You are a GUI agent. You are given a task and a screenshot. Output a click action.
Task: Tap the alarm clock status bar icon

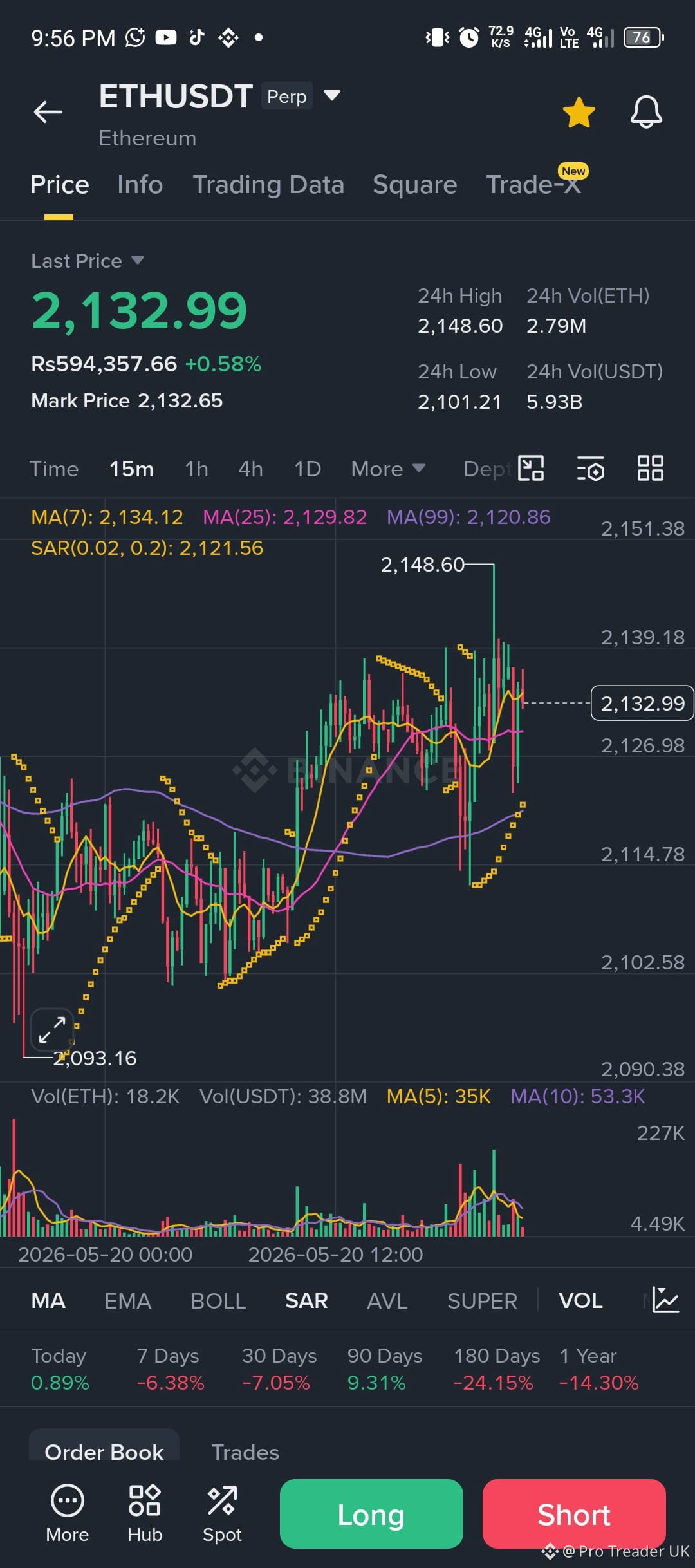(x=469, y=37)
